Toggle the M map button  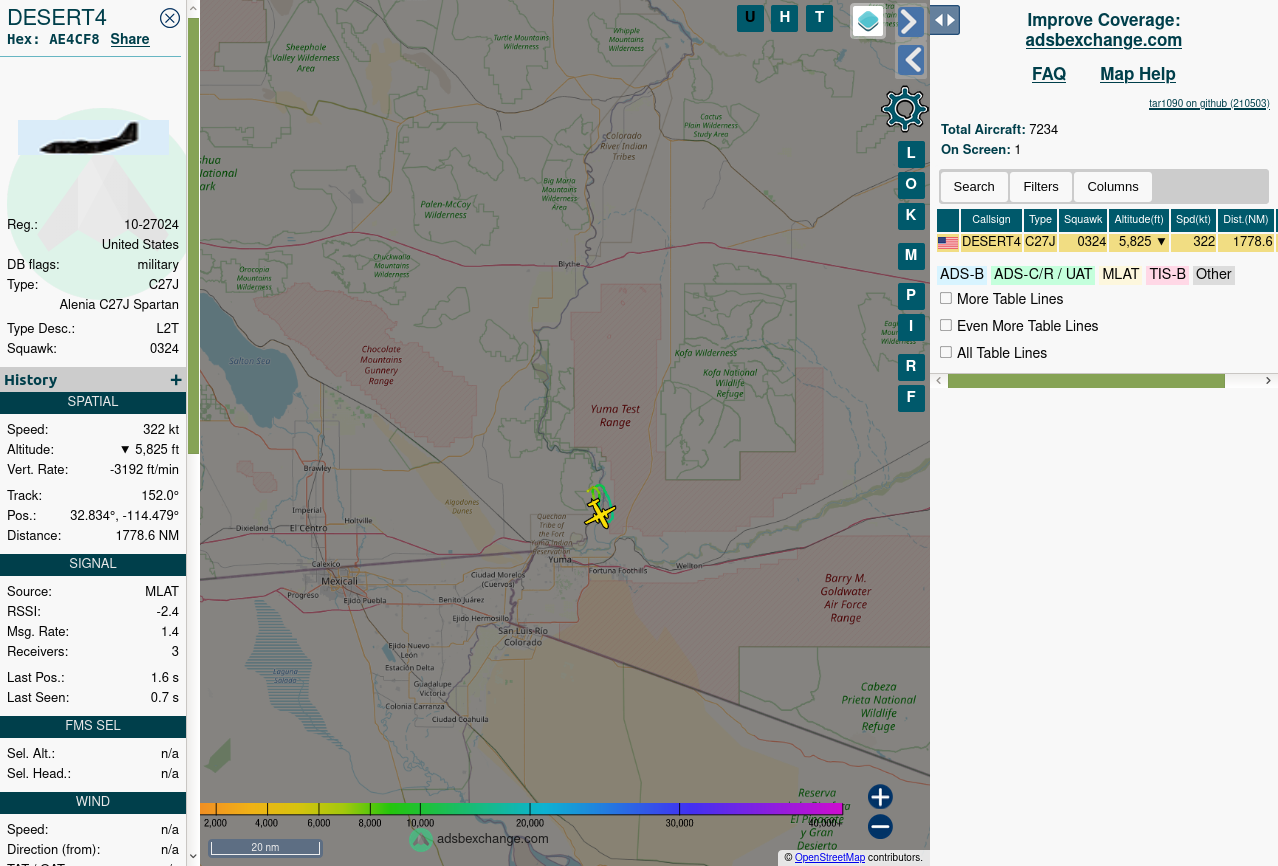point(911,256)
